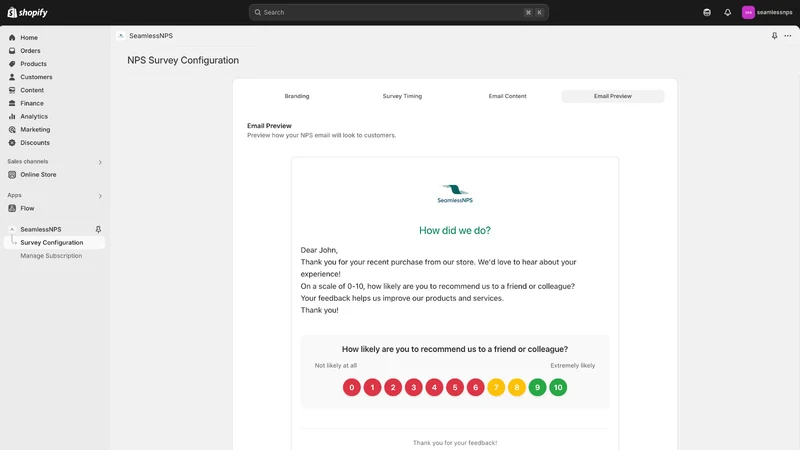The height and width of the screenshot is (450, 800).
Task: Switch to the Survey Timing tab
Action: (x=402, y=96)
